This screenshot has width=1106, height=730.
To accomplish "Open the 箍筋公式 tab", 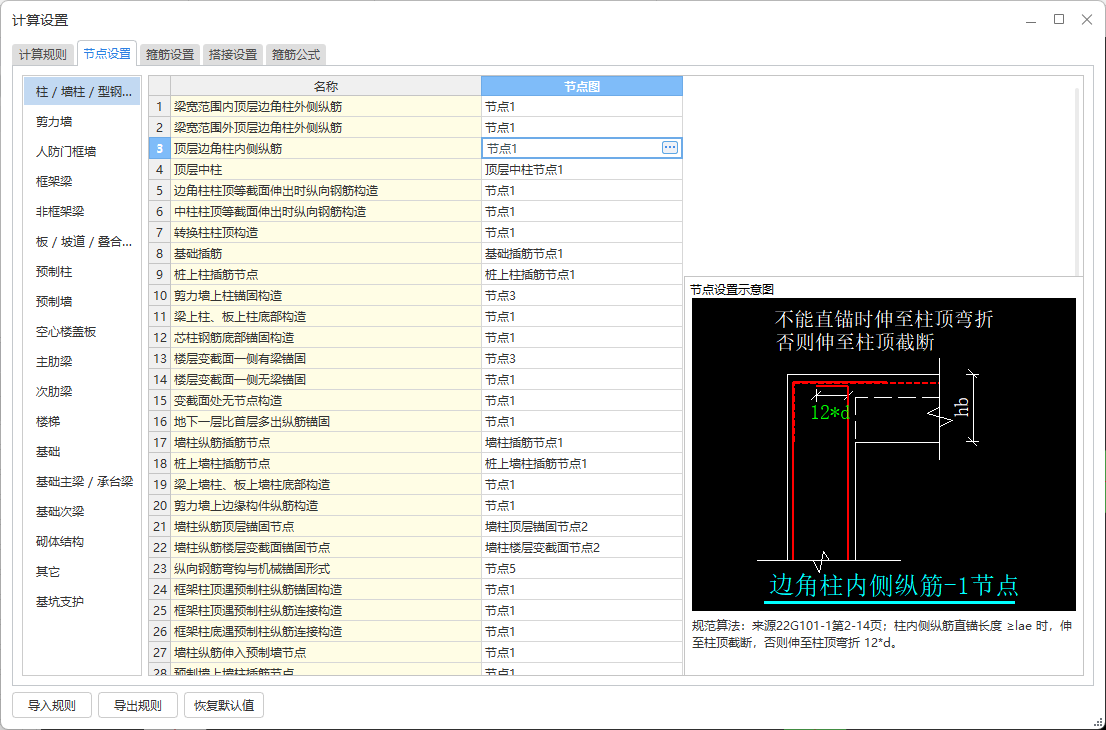I will tap(296, 54).
